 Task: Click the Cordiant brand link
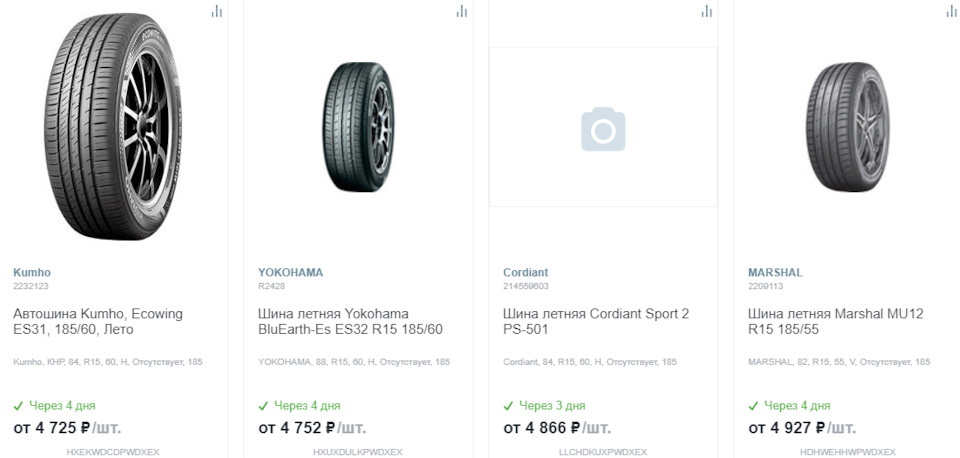coord(525,272)
